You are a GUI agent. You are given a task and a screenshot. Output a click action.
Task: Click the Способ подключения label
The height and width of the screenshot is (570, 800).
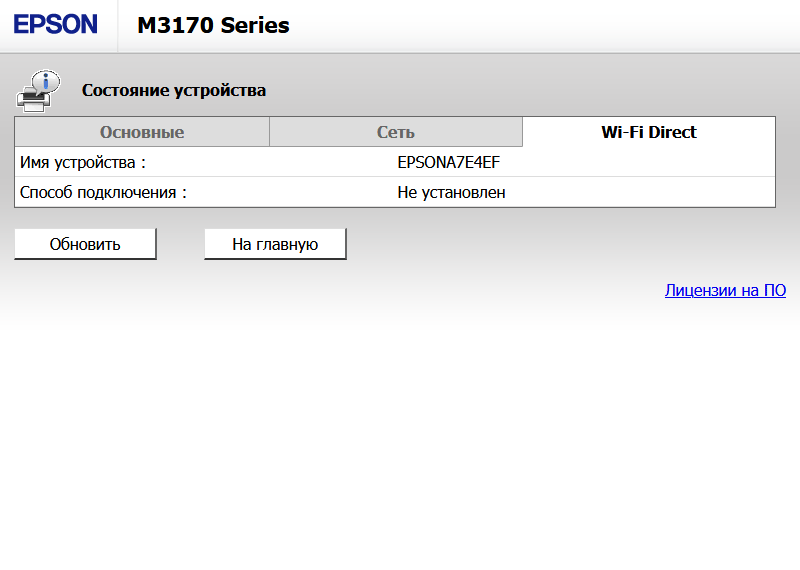click(104, 192)
